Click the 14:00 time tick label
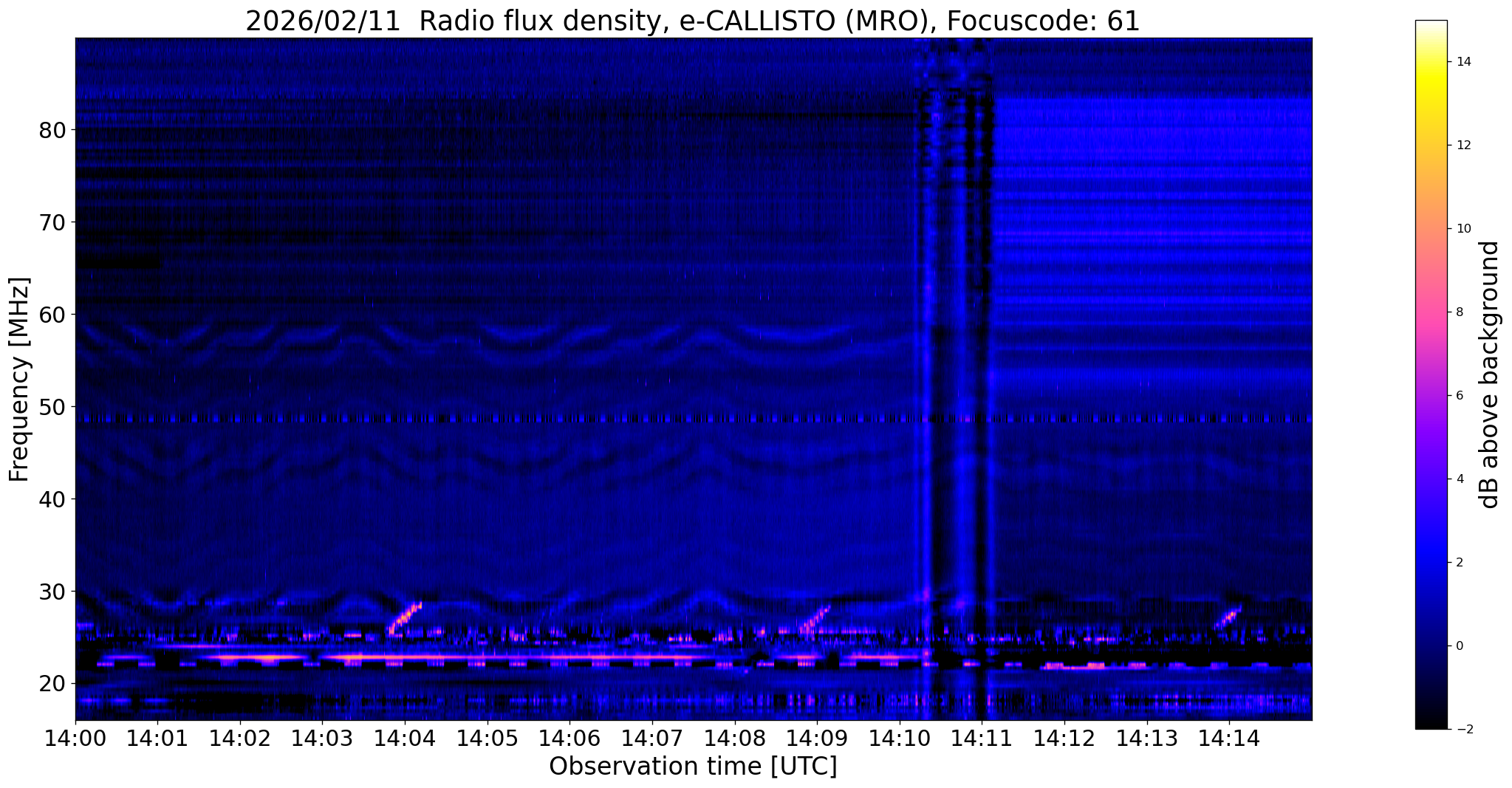Screen dimensions: 1512x788 tap(75, 738)
